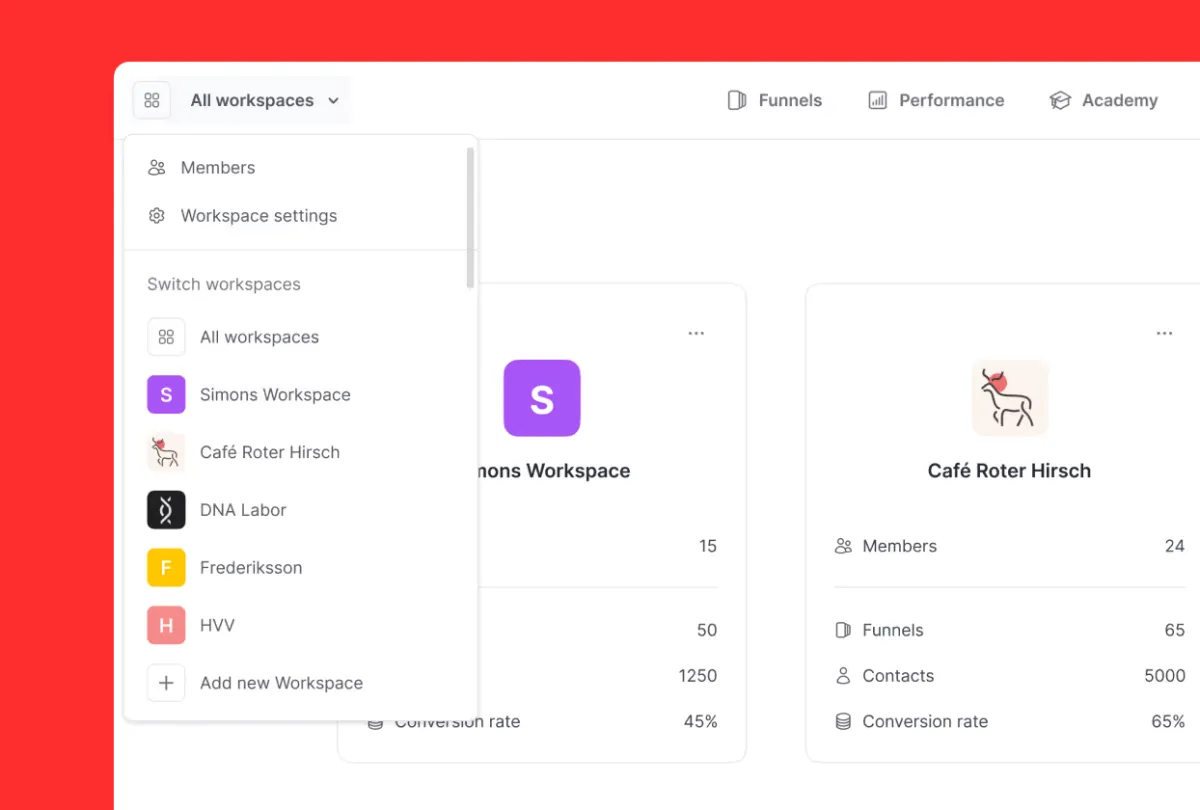Click the value 50 on Simons Workspace card
The height and width of the screenshot is (810, 1200).
(x=707, y=630)
